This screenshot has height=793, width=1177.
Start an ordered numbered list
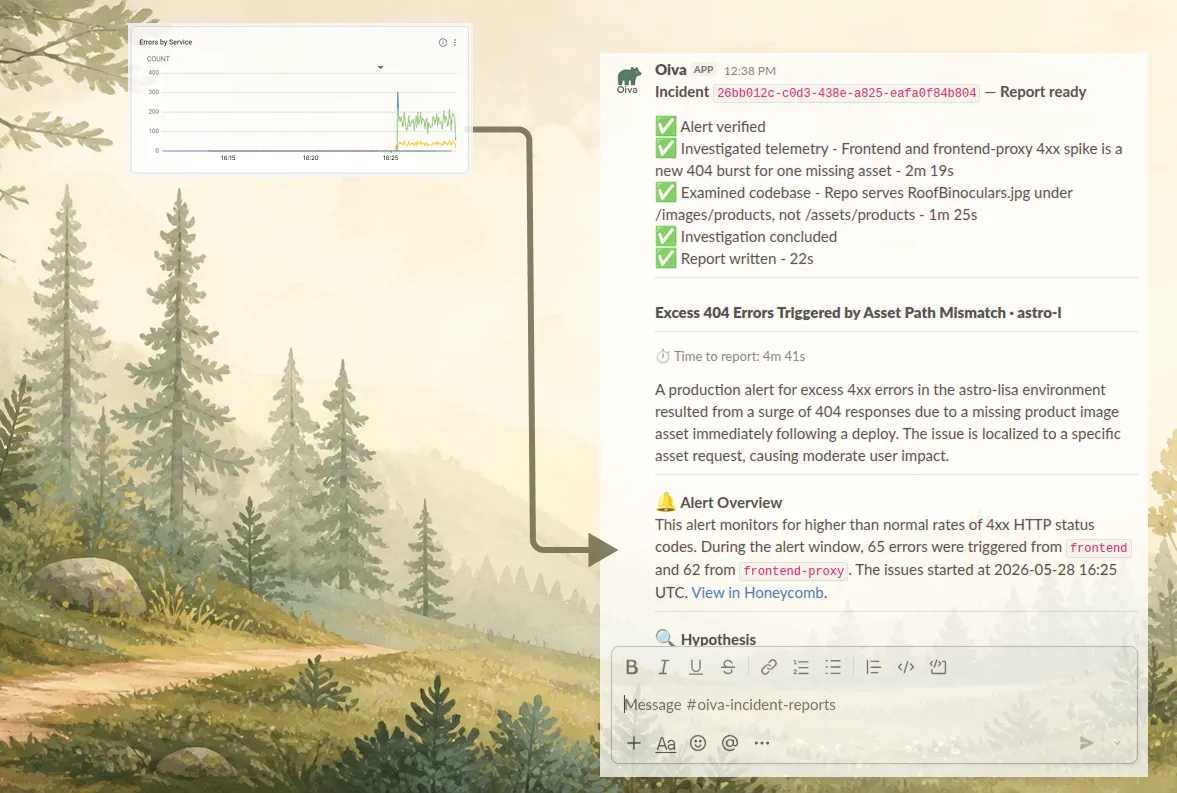[x=801, y=667]
